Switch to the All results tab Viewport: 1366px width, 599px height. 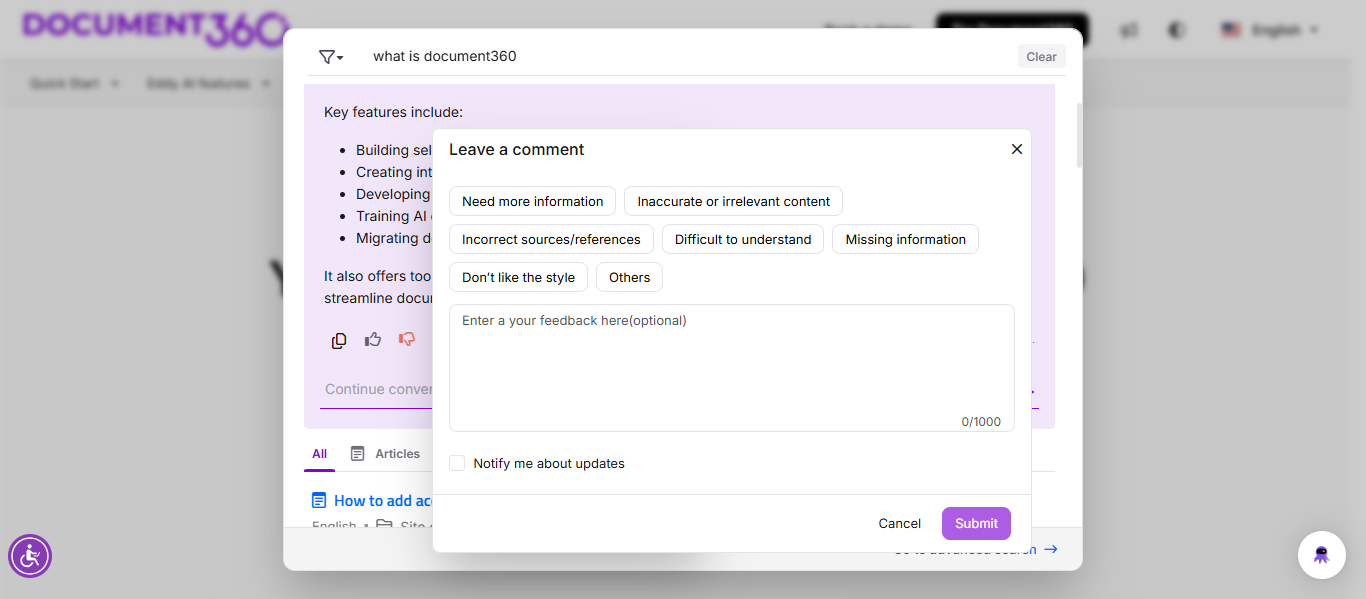(319, 454)
